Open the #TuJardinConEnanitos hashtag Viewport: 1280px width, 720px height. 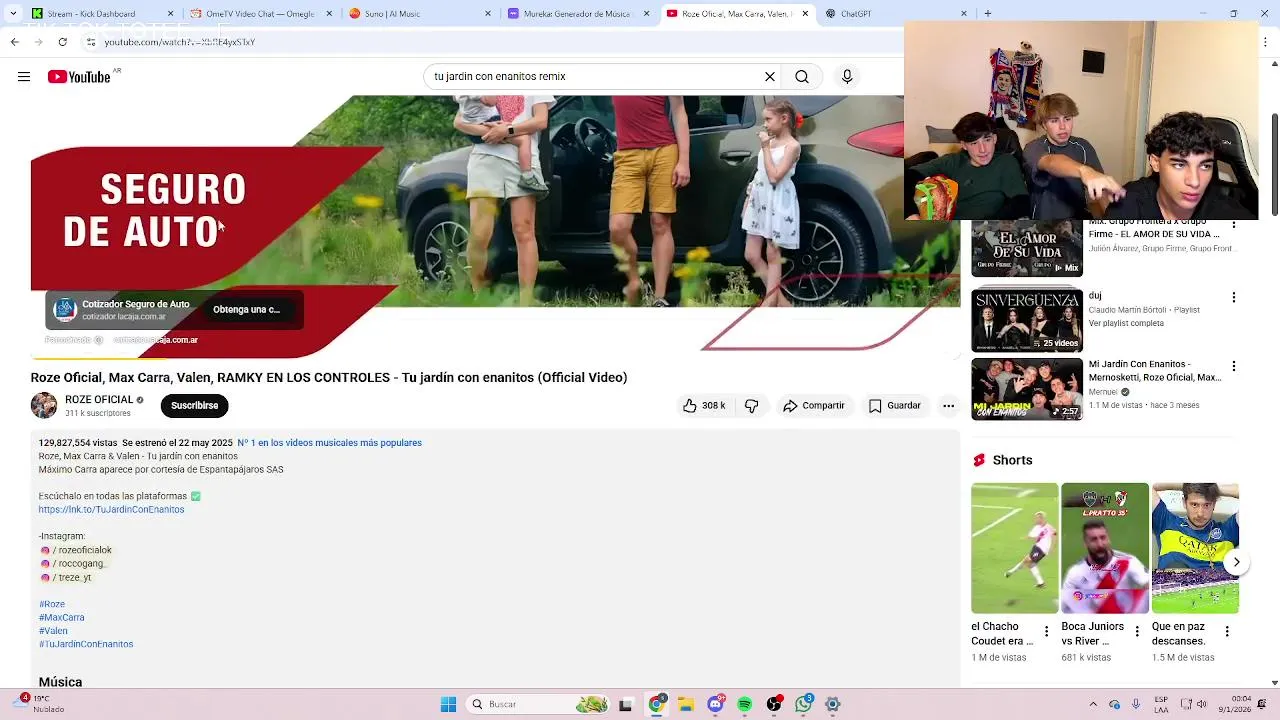click(x=86, y=645)
